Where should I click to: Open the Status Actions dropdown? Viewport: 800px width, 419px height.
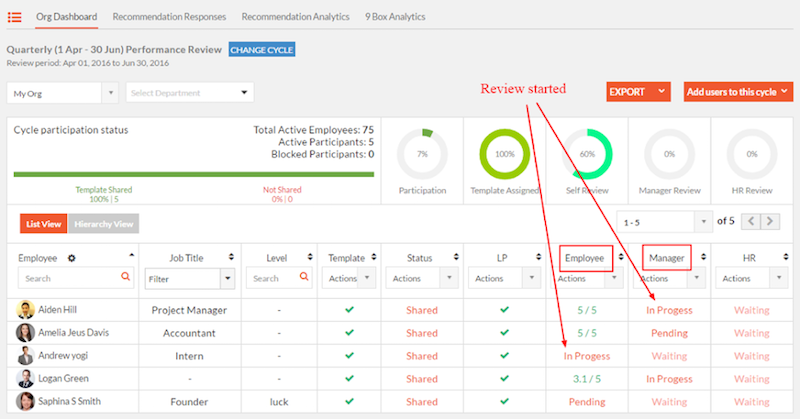pos(422,278)
